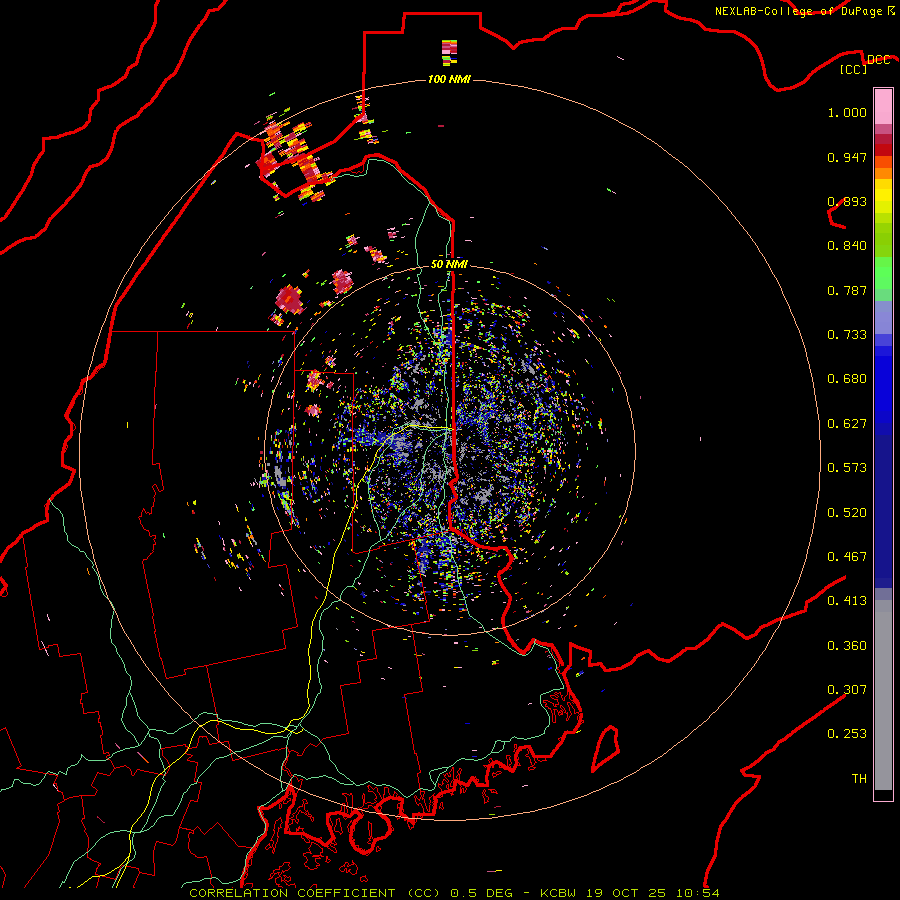Click the [CC] legend heading
The width and height of the screenshot is (900, 900).
[854, 69]
